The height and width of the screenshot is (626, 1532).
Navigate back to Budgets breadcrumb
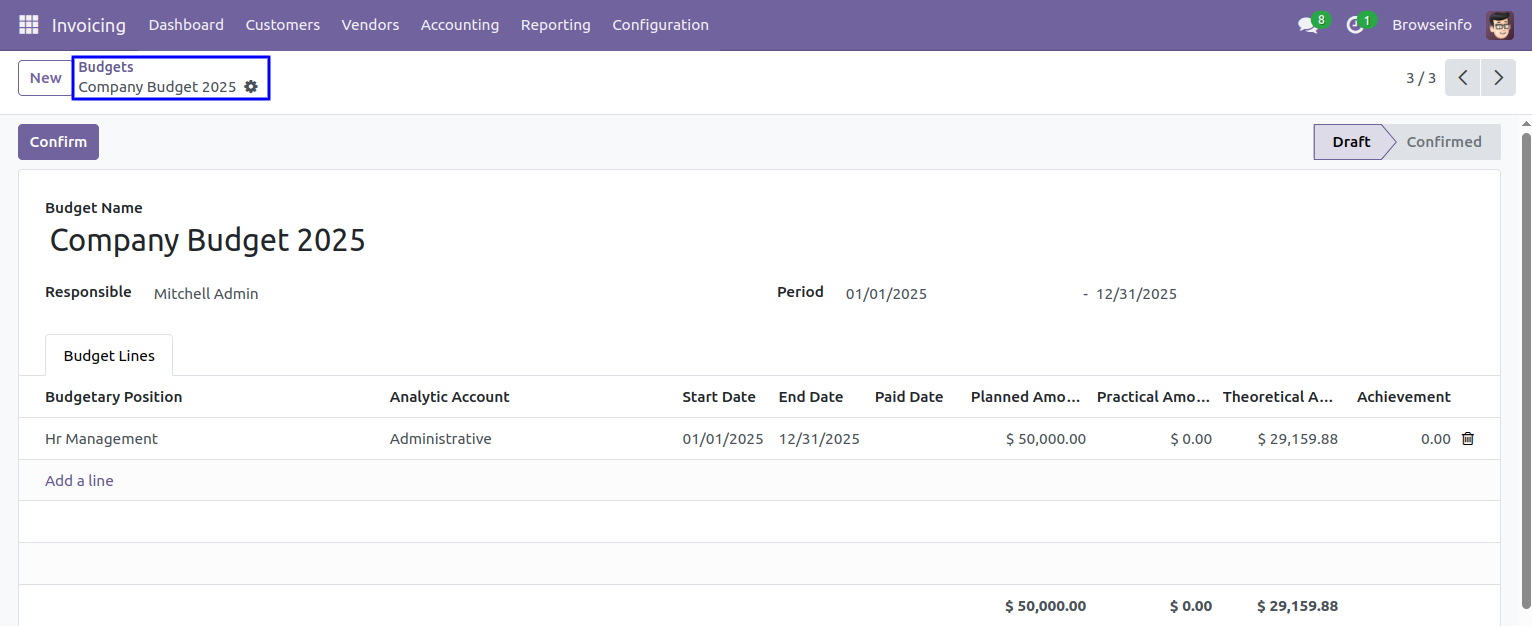106,67
